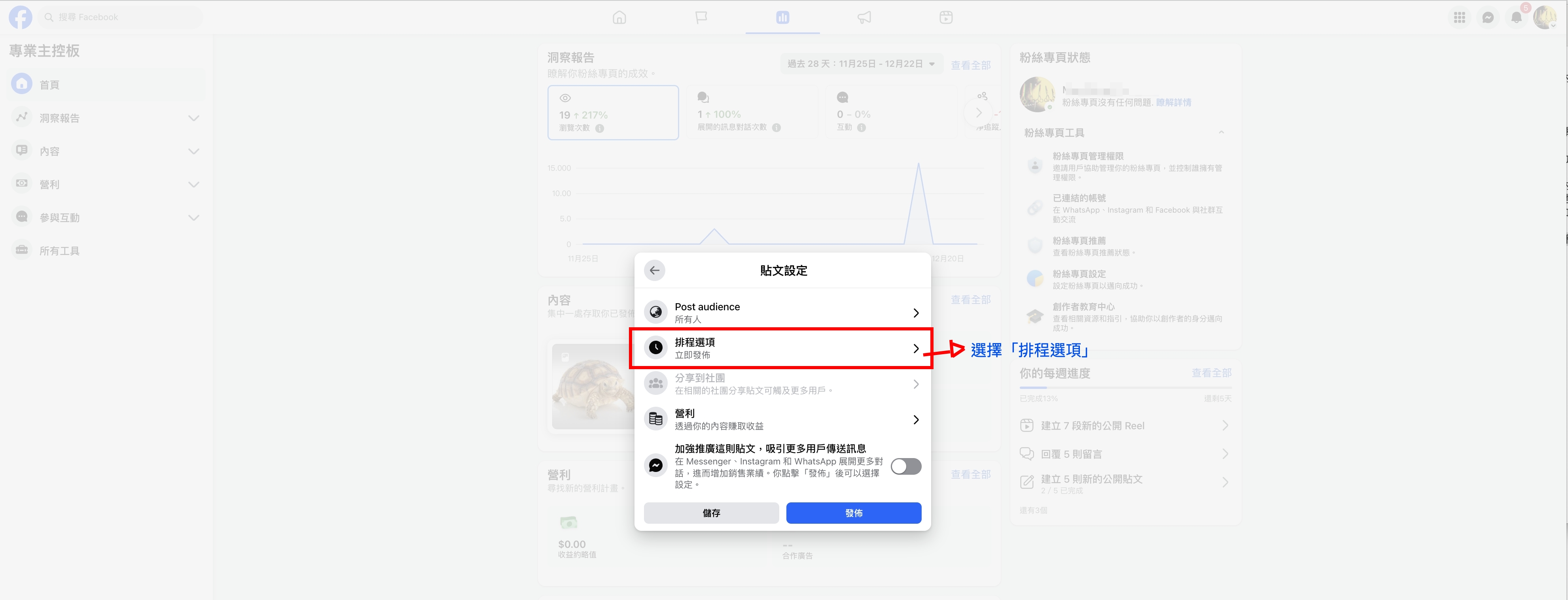This screenshot has width=1568, height=600.
Task: Open 回覆 5 則留言 task
Action: (1125, 454)
